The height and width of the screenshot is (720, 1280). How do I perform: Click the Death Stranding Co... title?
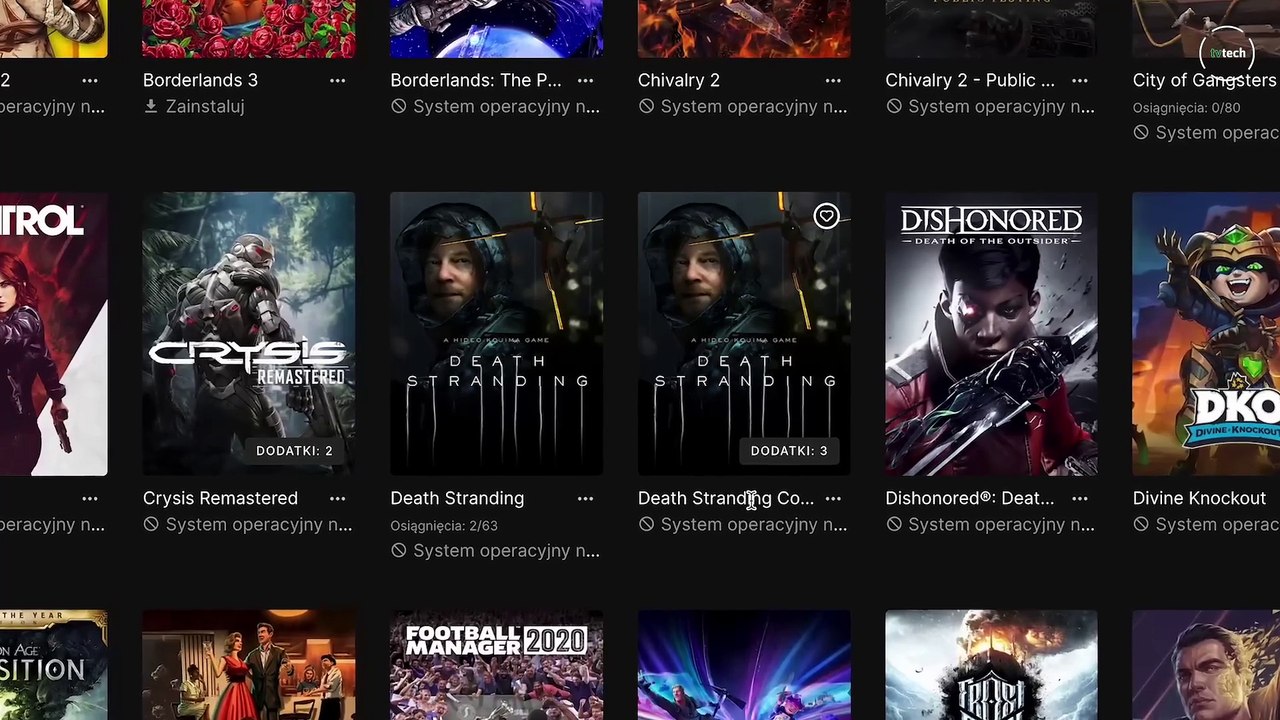pos(726,498)
